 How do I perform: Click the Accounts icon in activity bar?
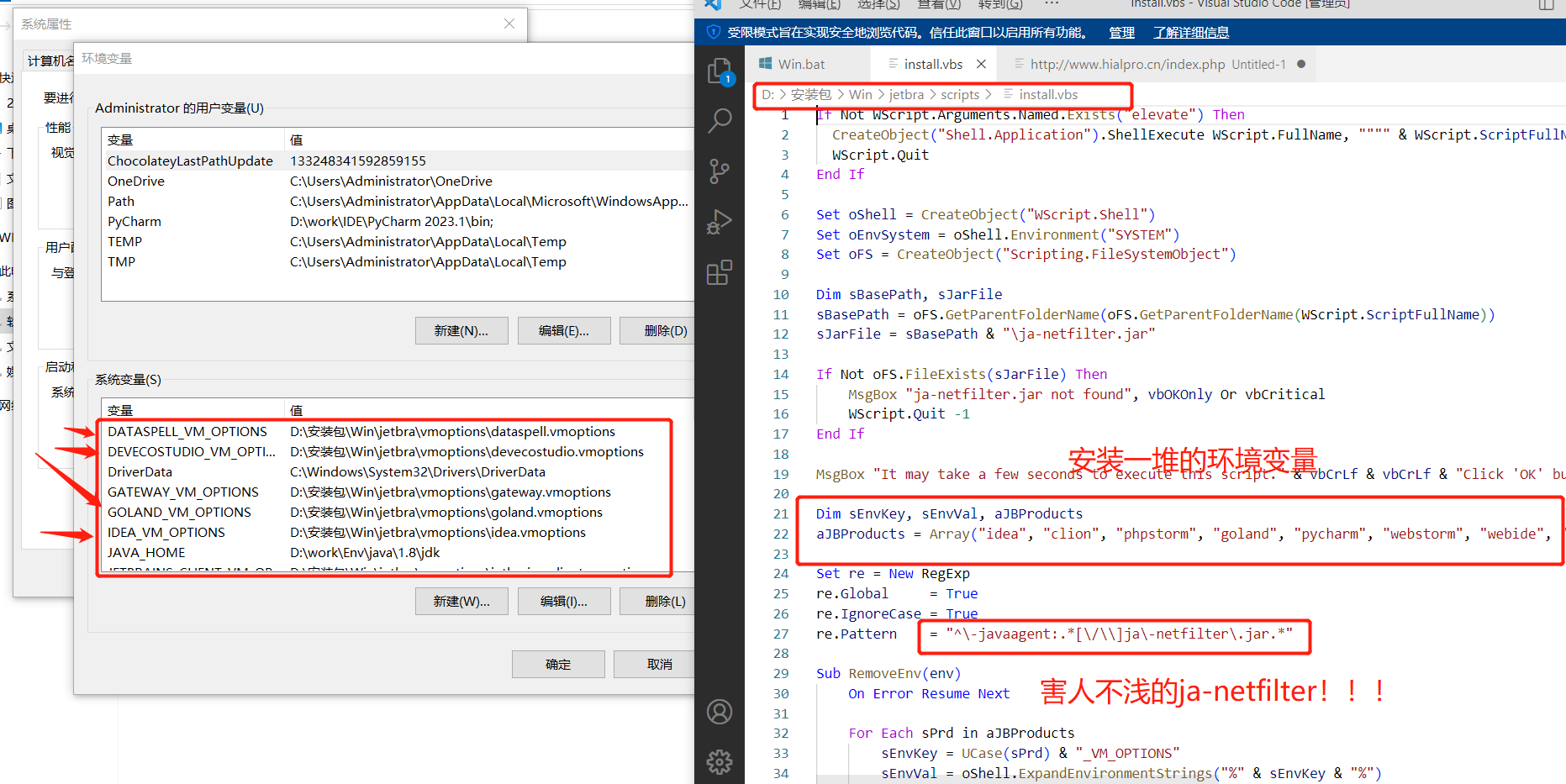[720, 712]
